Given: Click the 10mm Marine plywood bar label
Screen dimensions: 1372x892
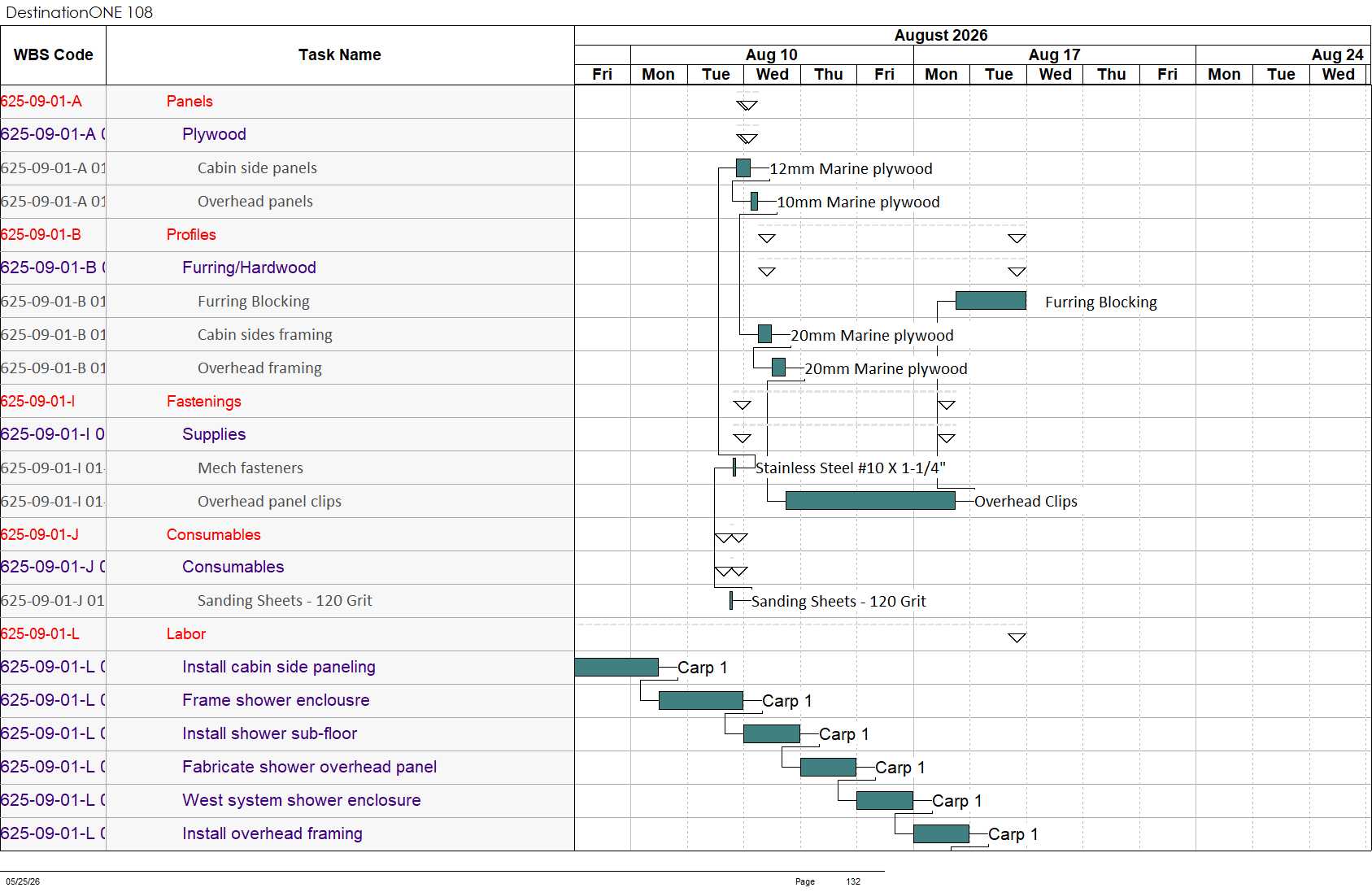Looking at the screenshot, I should (x=858, y=202).
